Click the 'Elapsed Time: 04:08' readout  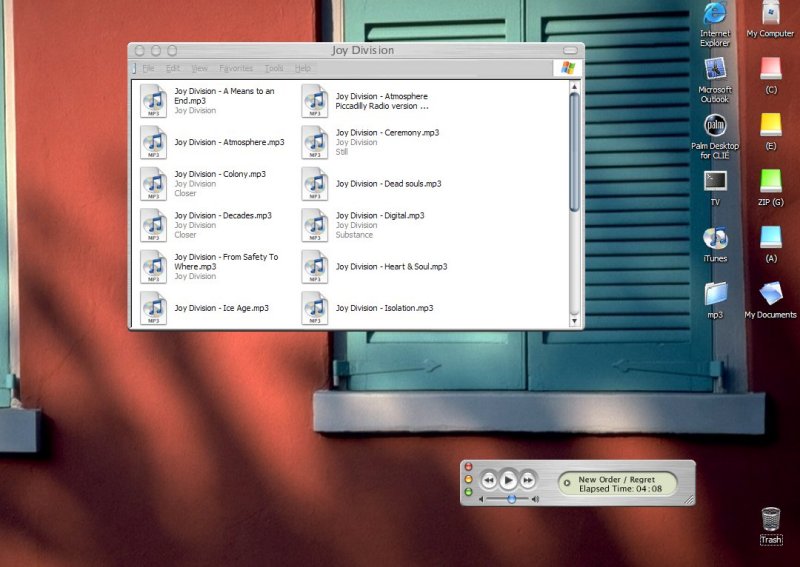point(620,489)
